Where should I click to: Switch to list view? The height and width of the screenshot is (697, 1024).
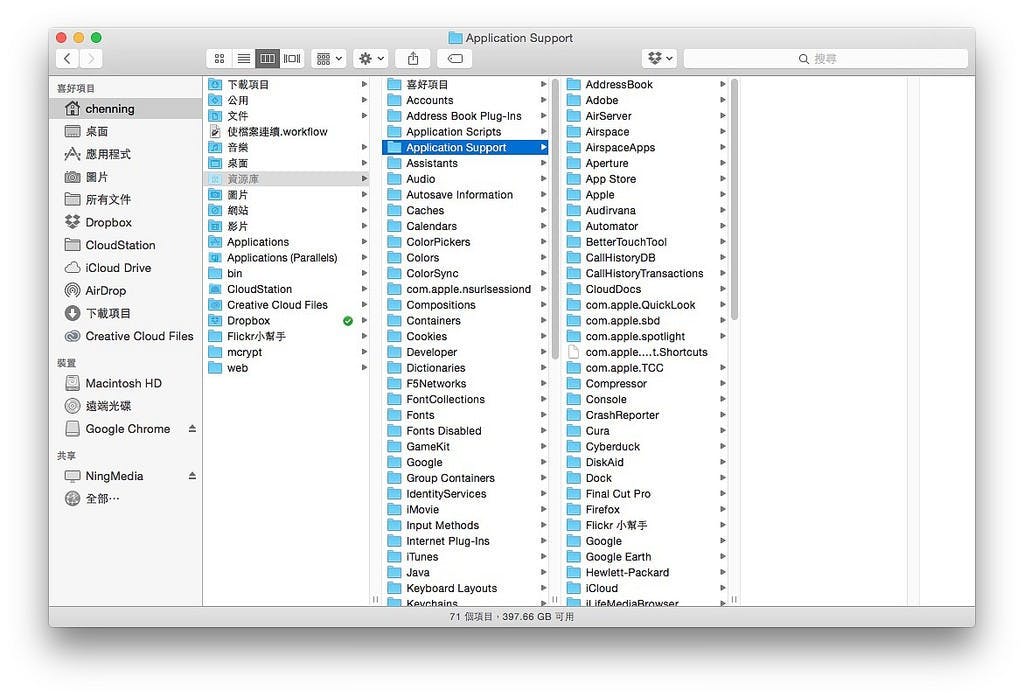244,59
